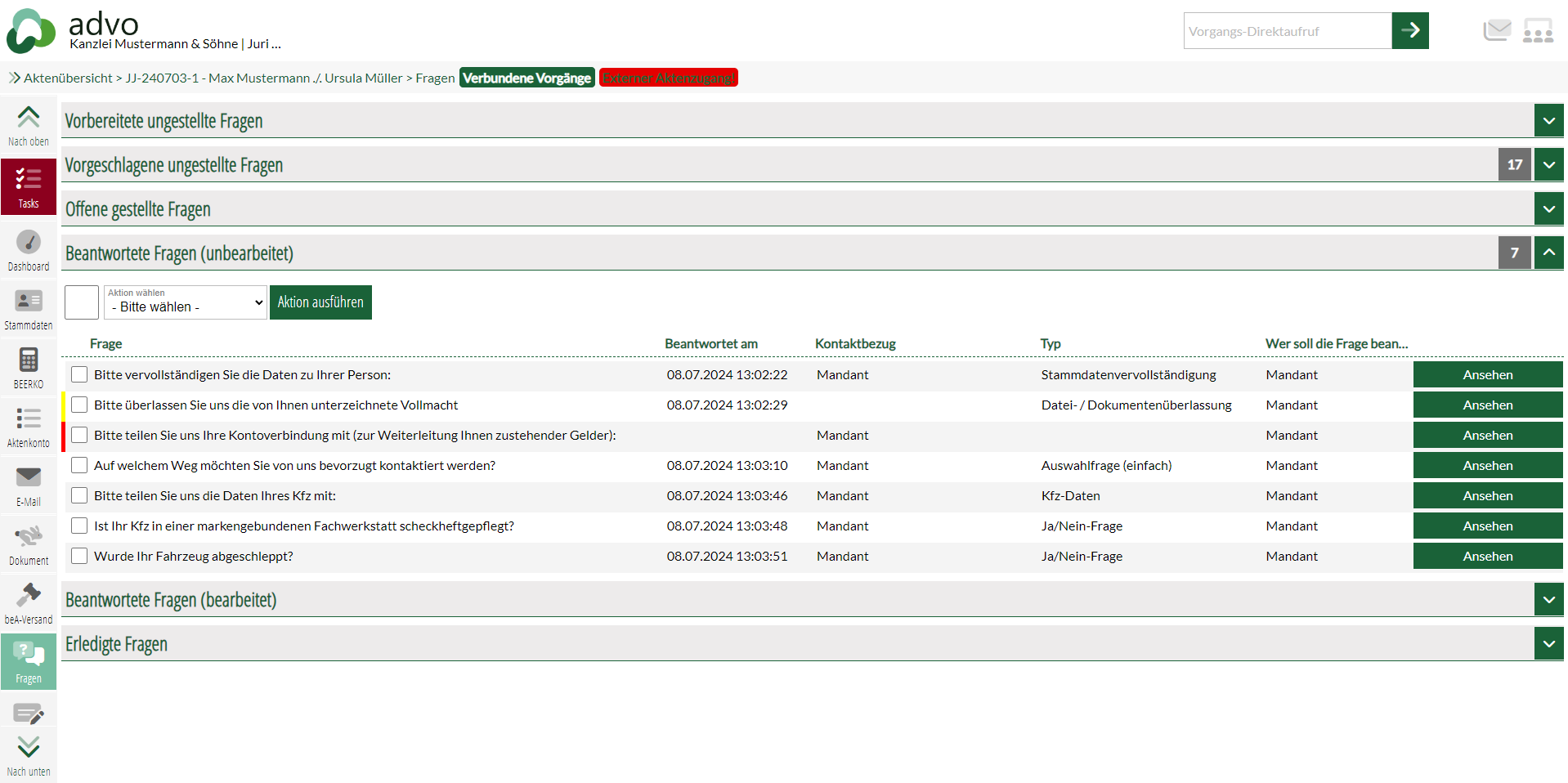Select the Vollmacht question checkbox

79,405
